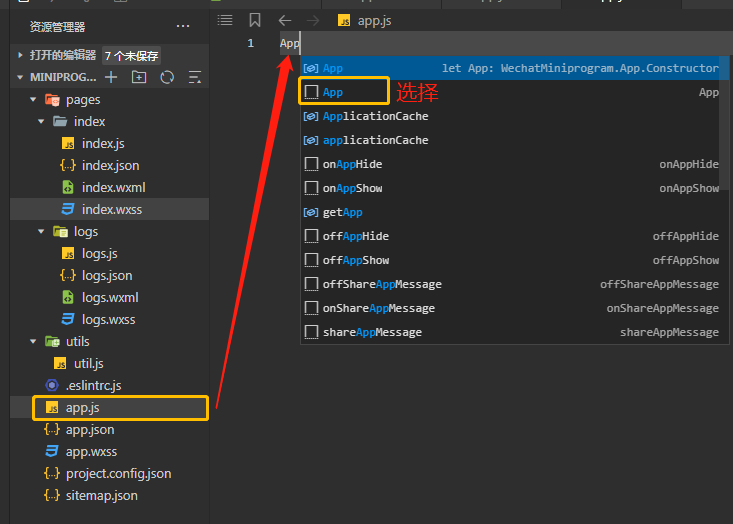This screenshot has width=733, height=524.
Task: Click the 资源管理器 panel title
Action: pyautogui.click(x=57, y=27)
